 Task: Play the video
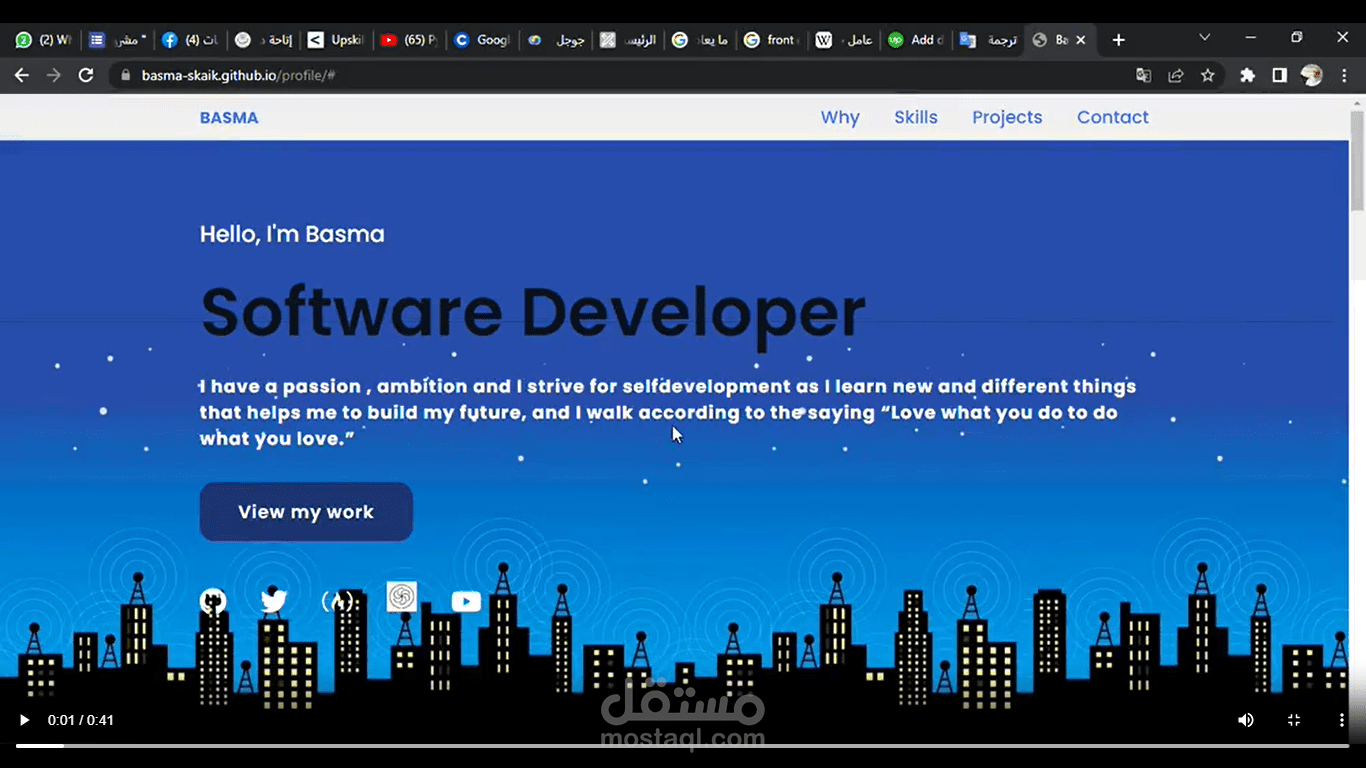pyautogui.click(x=25, y=720)
